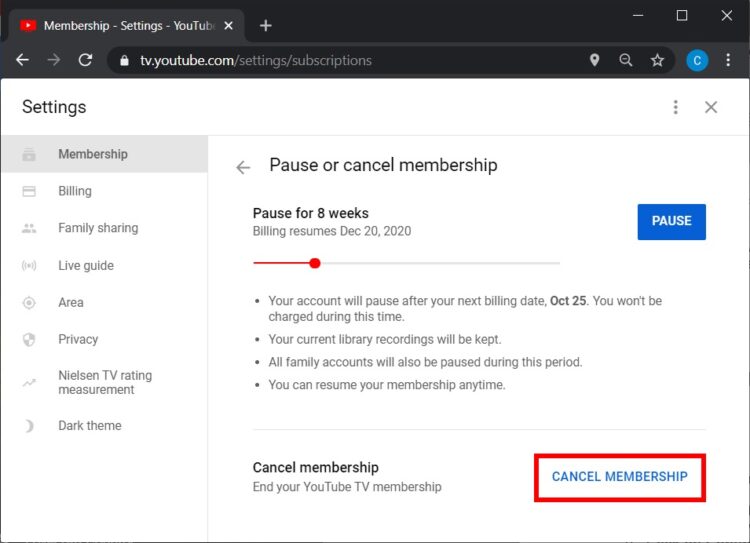750x543 pixels.
Task: Bookmark this page with star icon
Action: tap(657, 60)
